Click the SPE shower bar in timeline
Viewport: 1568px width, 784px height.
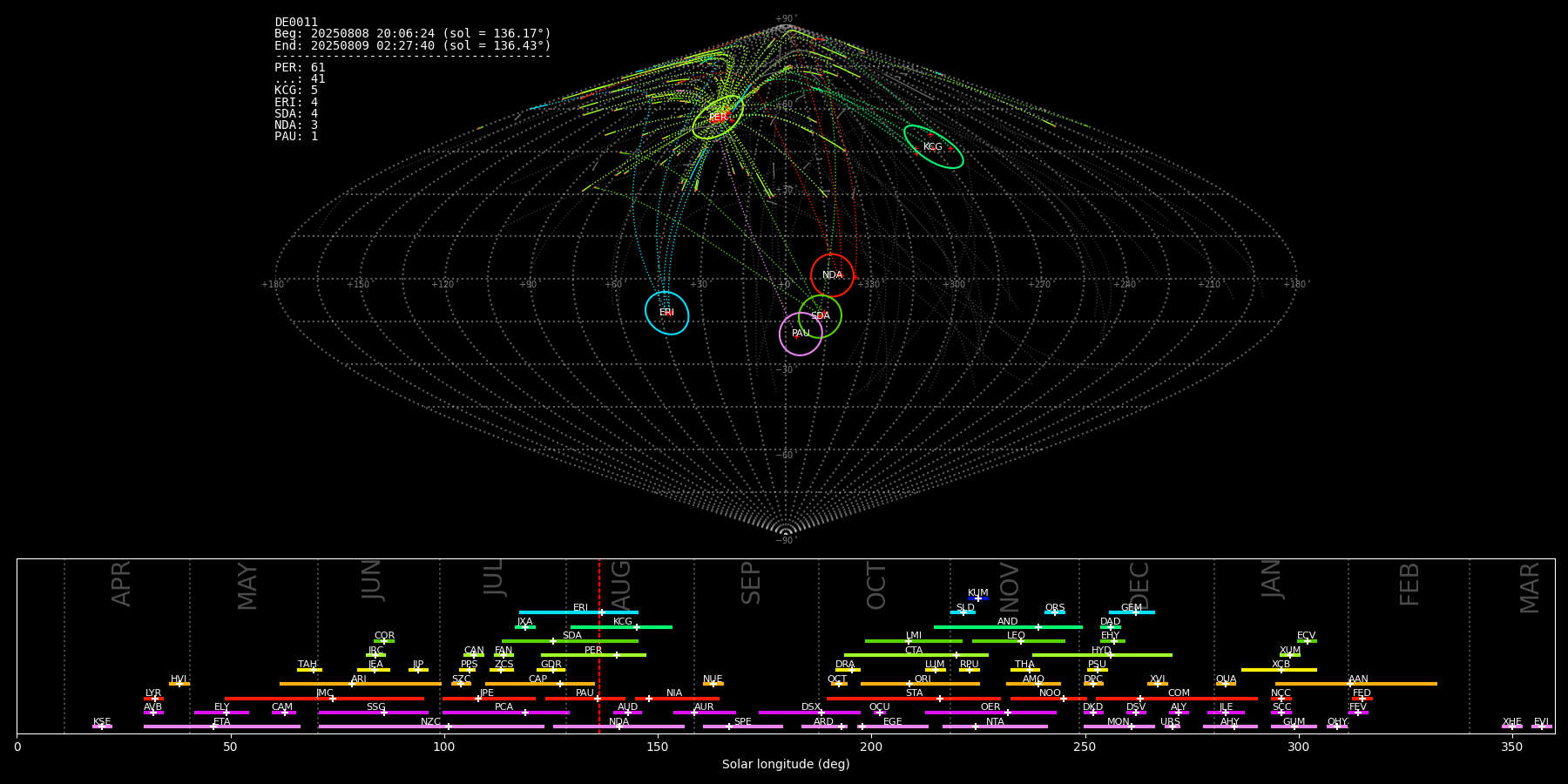(743, 727)
